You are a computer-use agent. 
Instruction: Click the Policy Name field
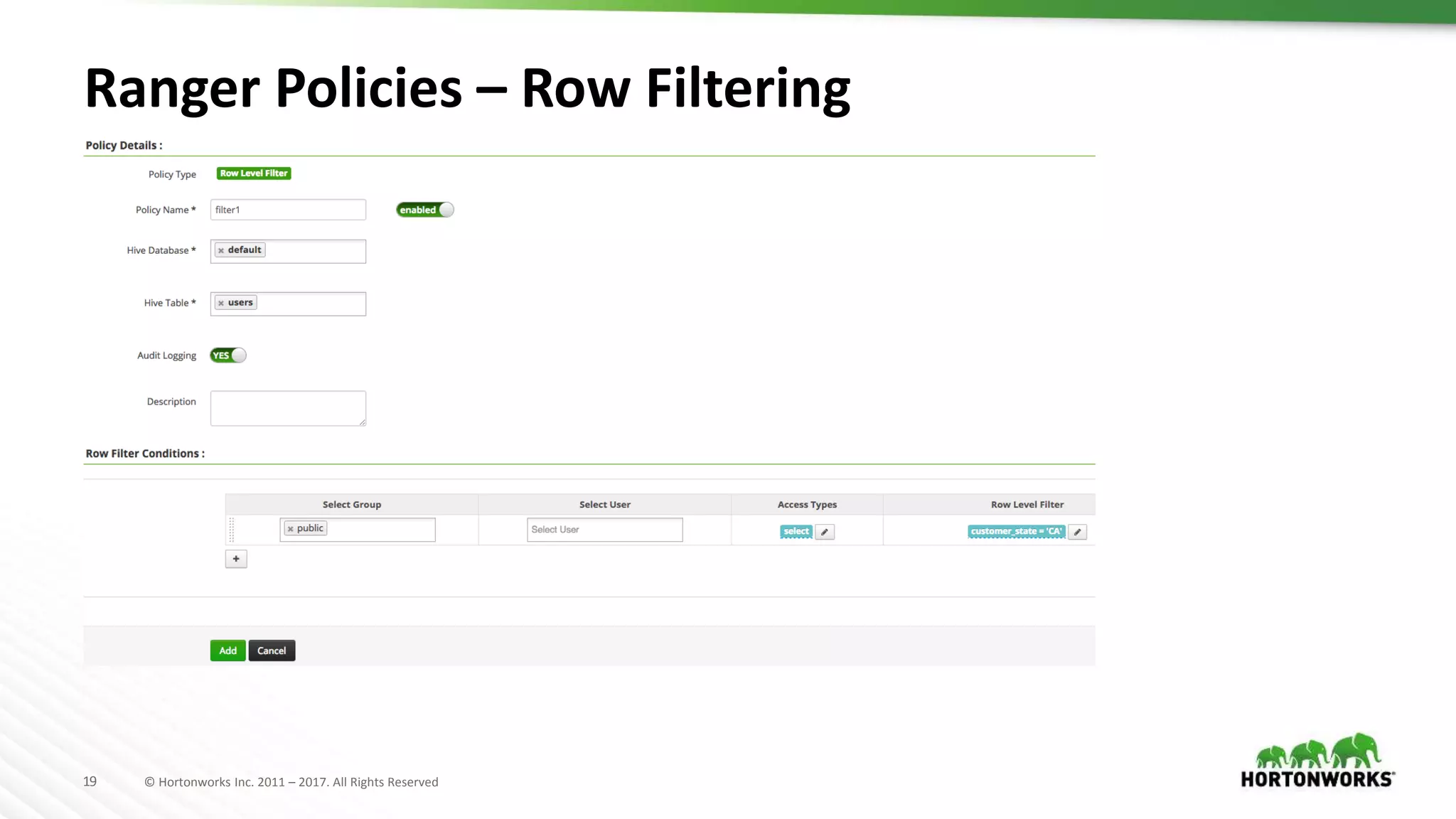288,210
